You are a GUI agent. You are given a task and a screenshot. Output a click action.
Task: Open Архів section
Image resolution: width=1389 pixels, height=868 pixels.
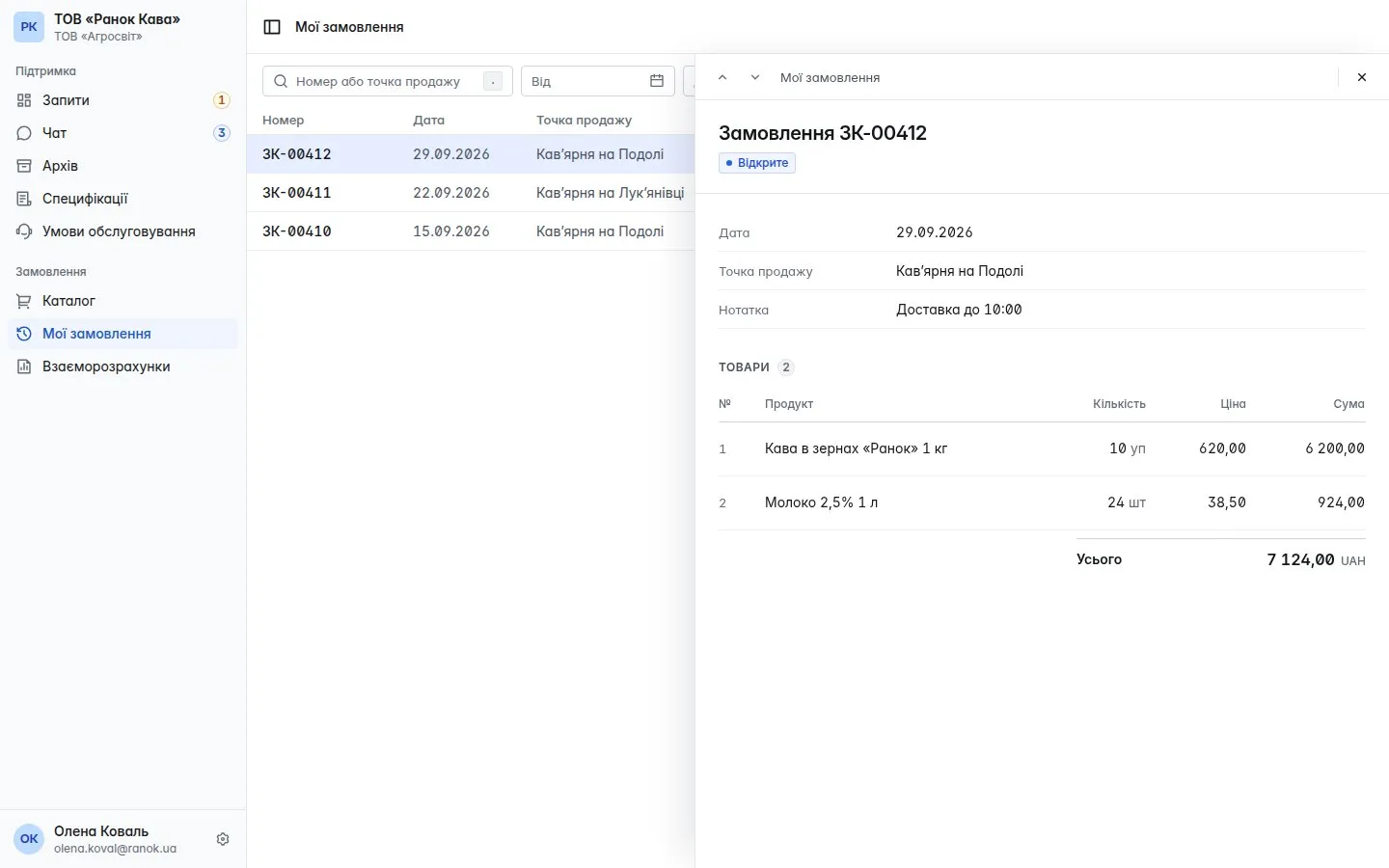click(x=123, y=166)
